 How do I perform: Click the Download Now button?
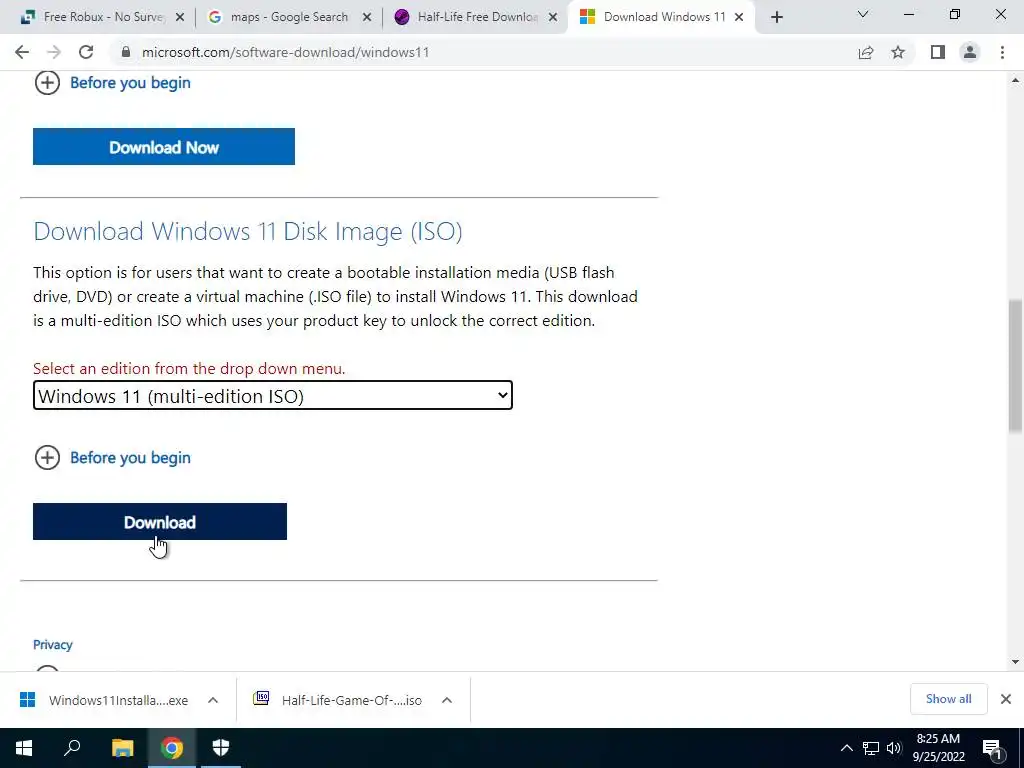[x=164, y=147]
